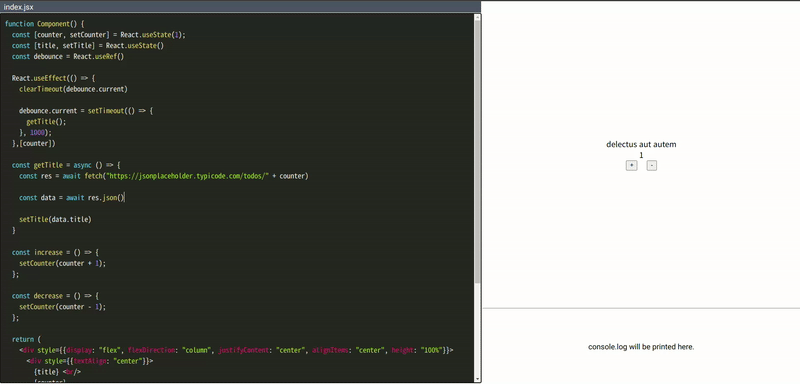Click the editor scrollbar up arrow

coord(478,17)
